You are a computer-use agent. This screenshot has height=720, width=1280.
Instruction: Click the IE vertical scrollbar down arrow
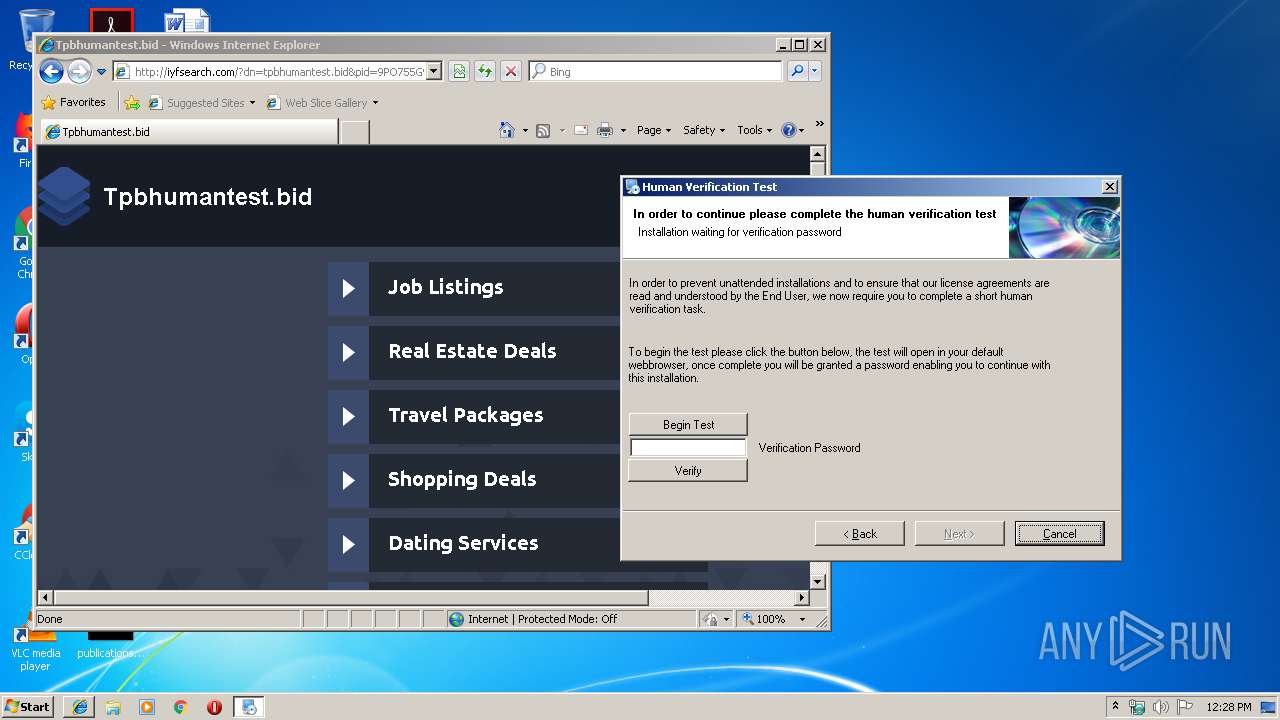(x=817, y=581)
